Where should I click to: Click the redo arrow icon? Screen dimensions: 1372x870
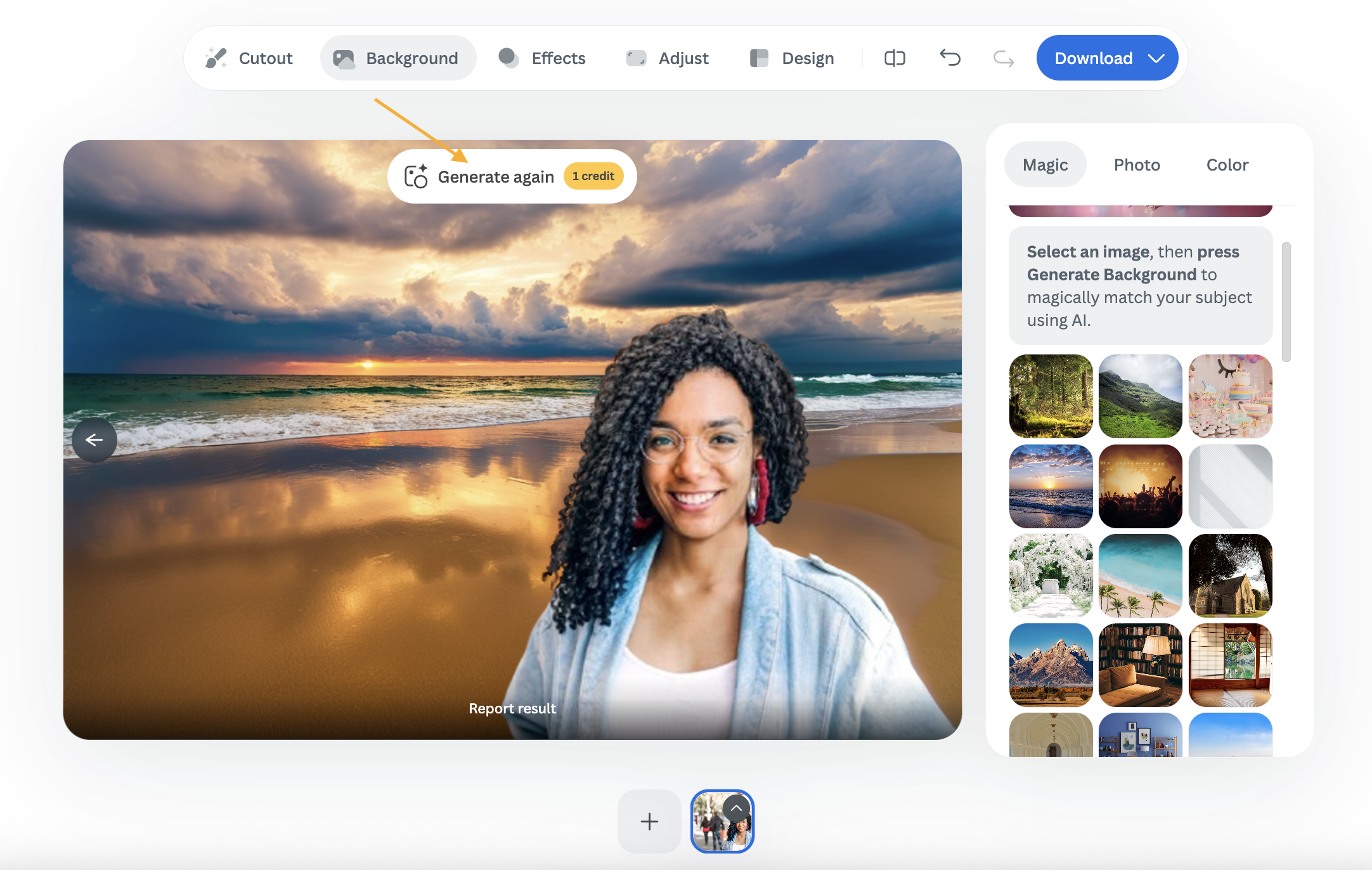(x=1003, y=58)
